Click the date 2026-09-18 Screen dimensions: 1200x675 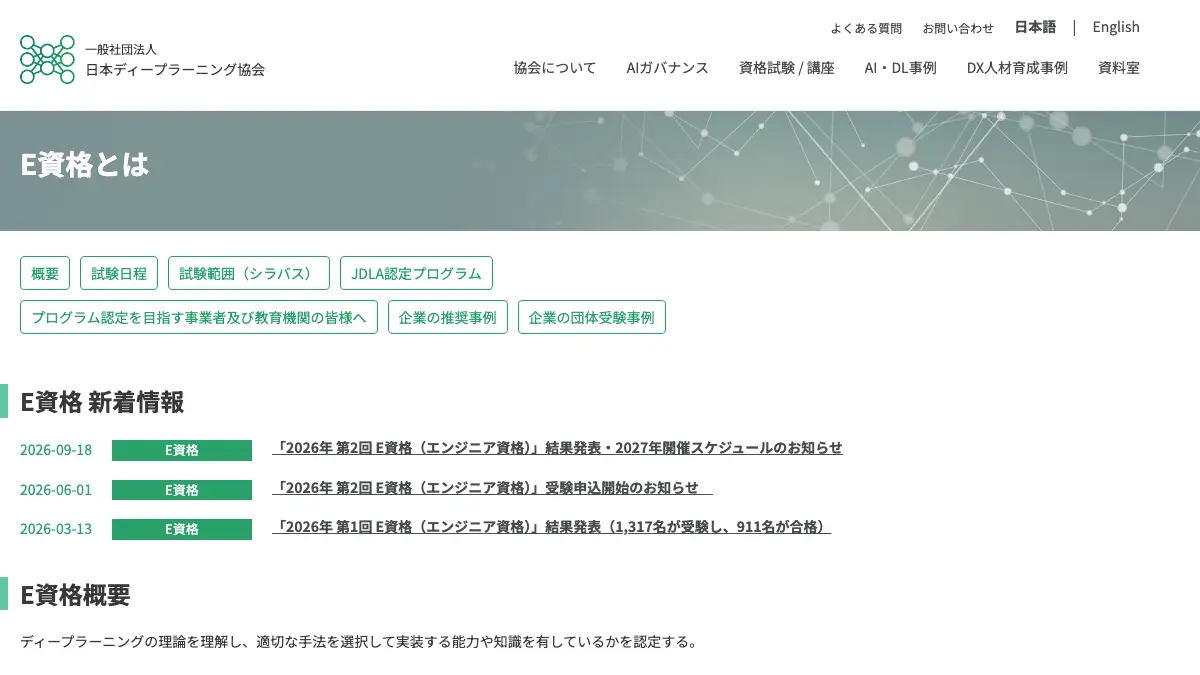pyautogui.click(x=56, y=450)
